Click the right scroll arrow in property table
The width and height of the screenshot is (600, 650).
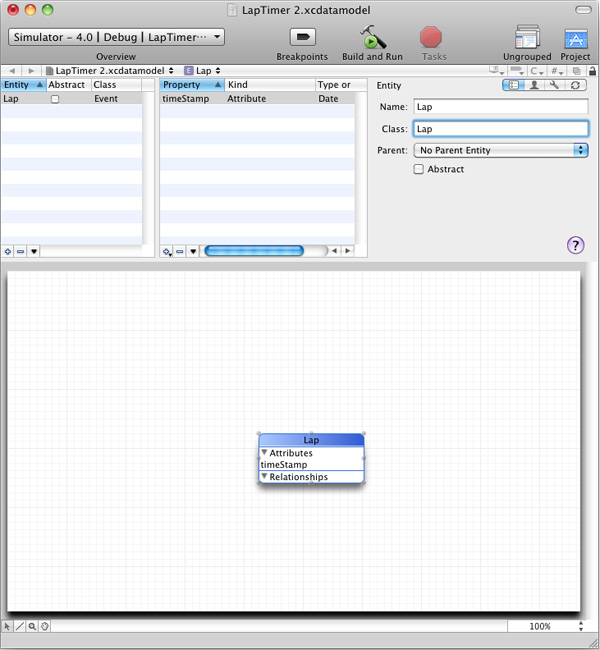pos(348,251)
